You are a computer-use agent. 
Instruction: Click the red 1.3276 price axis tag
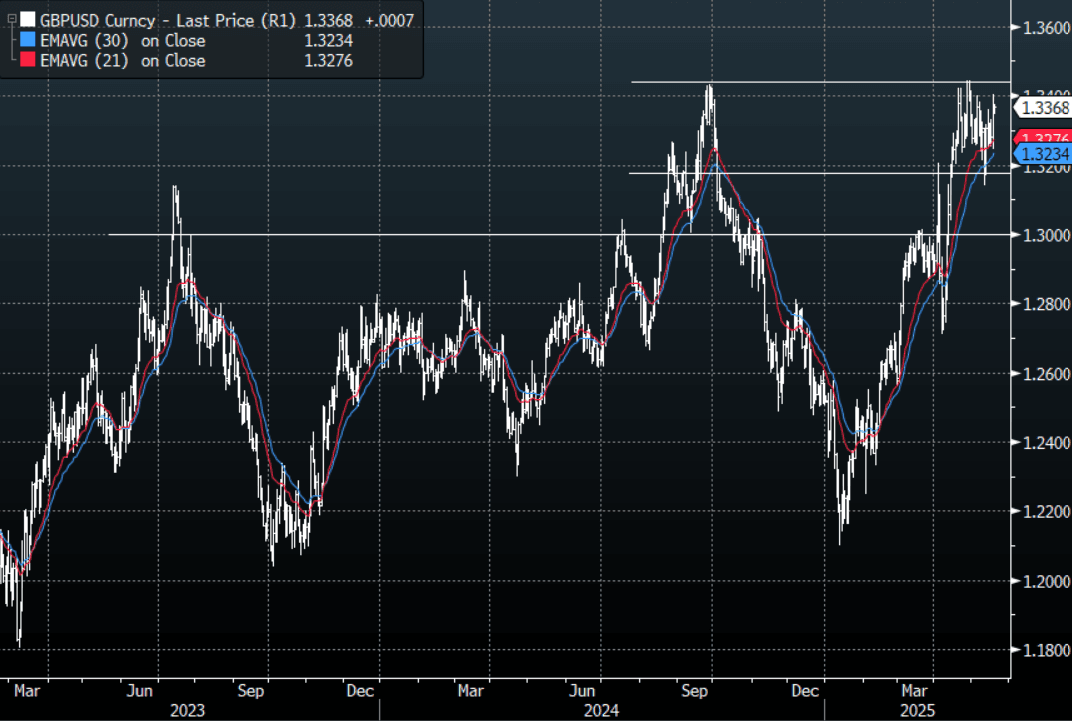[x=1045, y=138]
